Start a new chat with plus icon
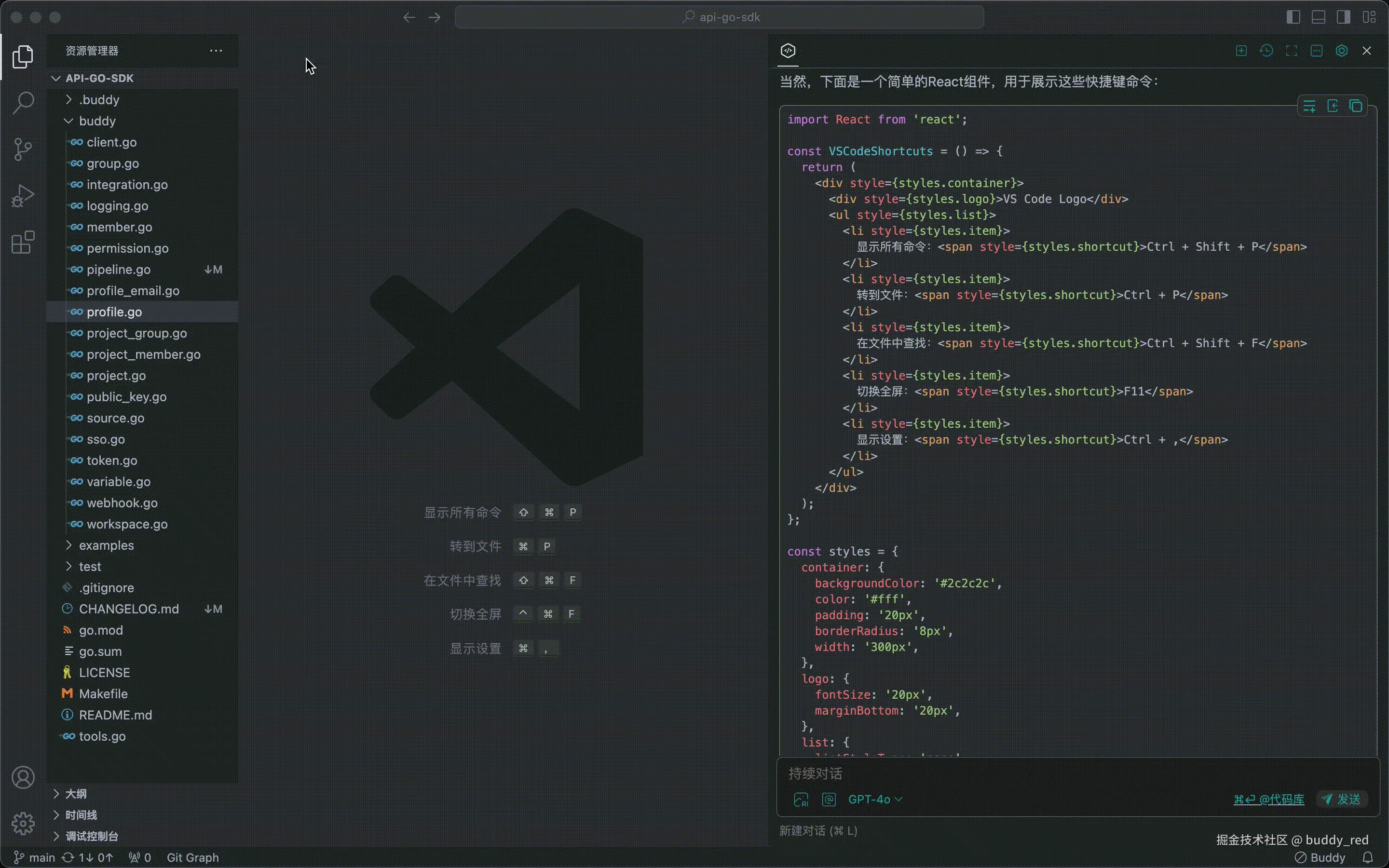The height and width of the screenshot is (868, 1389). (x=1241, y=51)
